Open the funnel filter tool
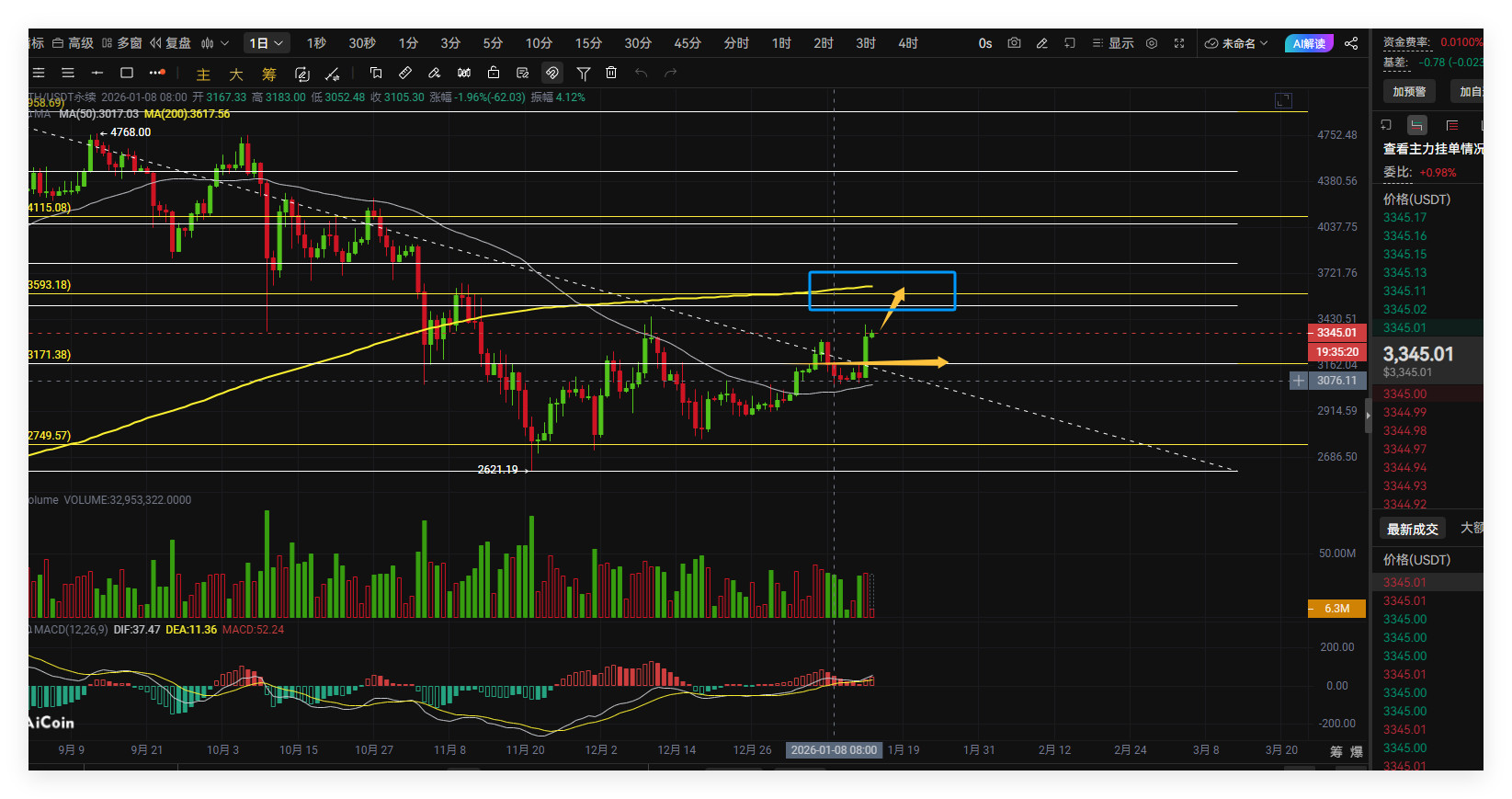The width and height of the screenshot is (1512, 799). click(583, 73)
